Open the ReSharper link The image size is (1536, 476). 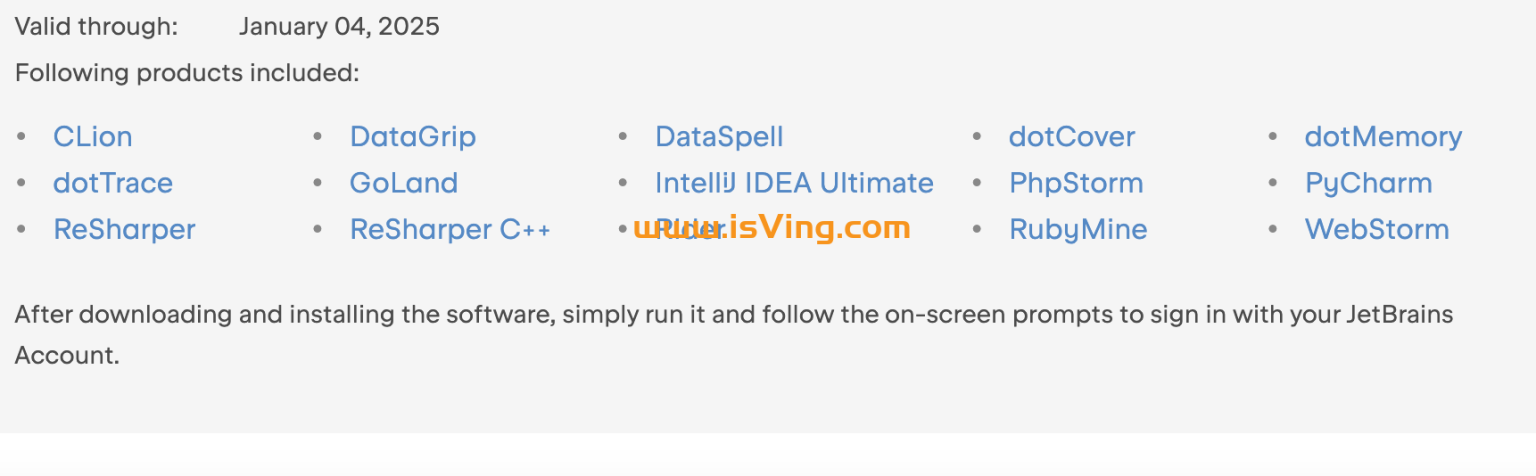click(124, 229)
